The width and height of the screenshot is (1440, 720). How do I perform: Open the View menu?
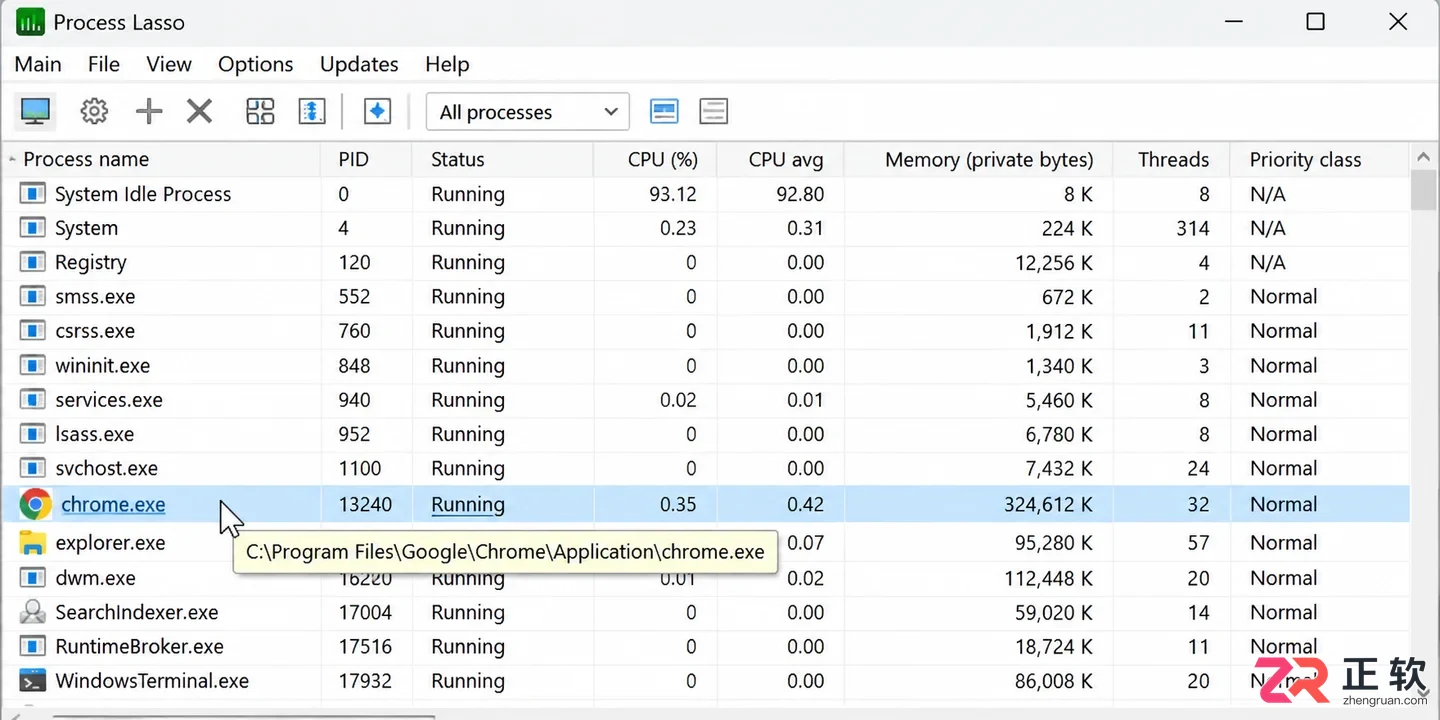[x=169, y=64]
